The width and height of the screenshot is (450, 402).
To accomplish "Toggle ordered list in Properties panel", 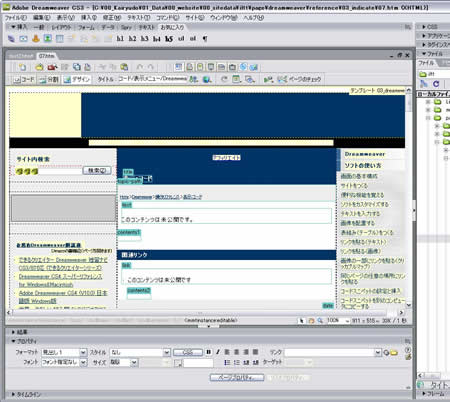I will (x=236, y=362).
